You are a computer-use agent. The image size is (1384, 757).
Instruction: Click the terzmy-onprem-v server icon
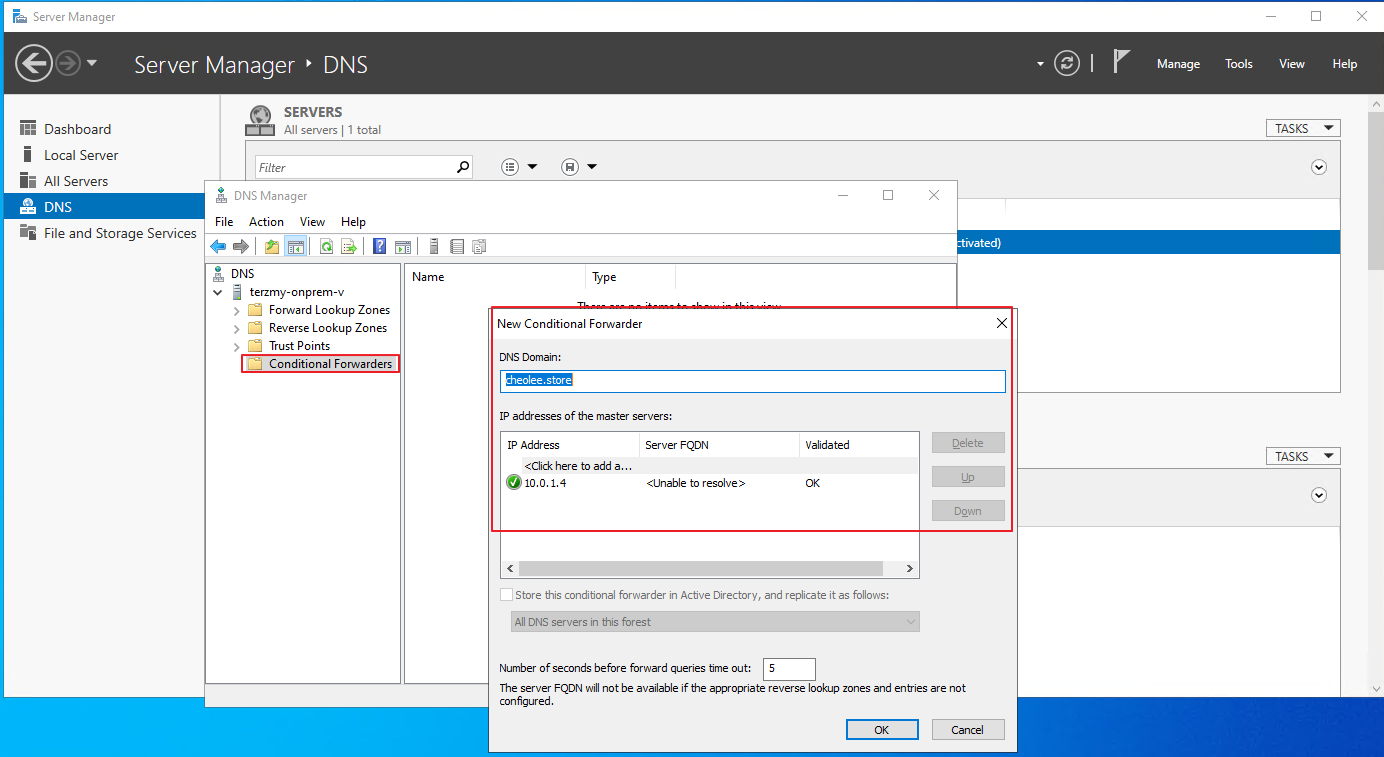tap(237, 292)
